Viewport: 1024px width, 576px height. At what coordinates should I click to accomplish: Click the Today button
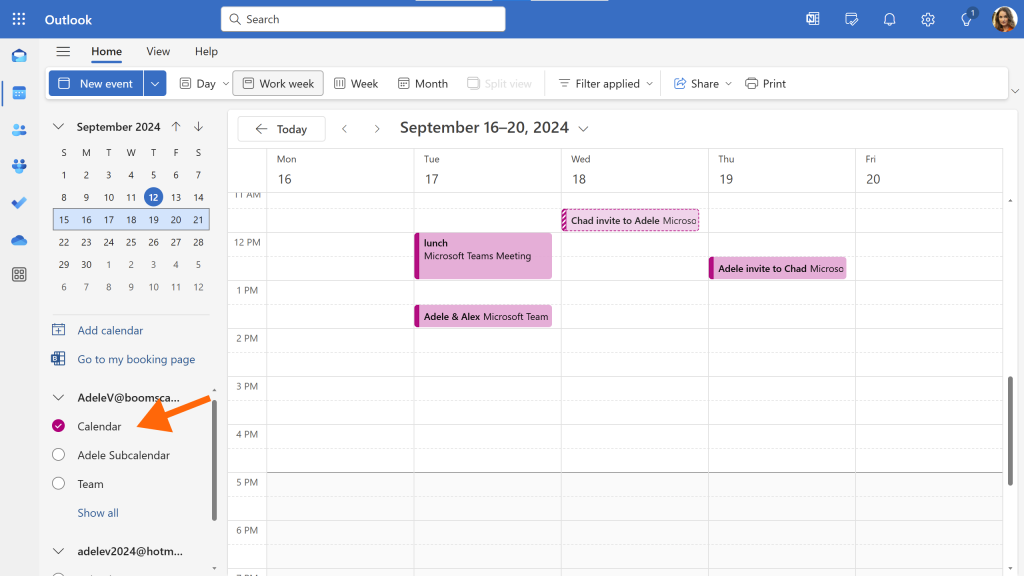[x=281, y=129]
